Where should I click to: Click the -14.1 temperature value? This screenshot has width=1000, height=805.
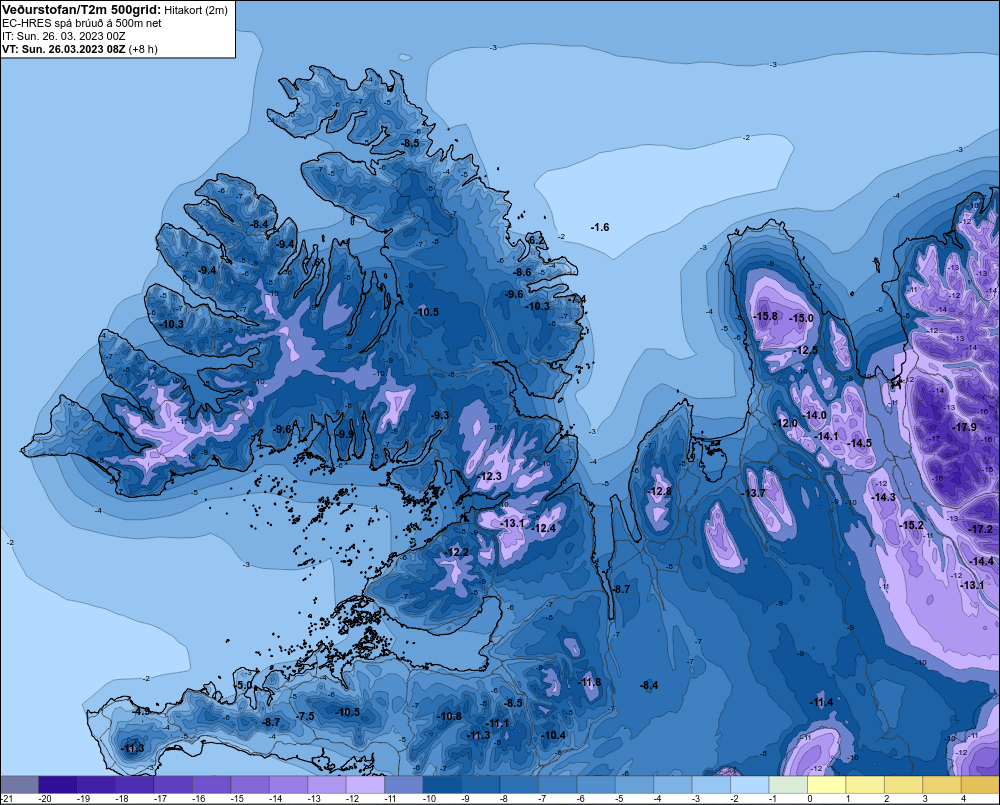pyautogui.click(x=827, y=436)
